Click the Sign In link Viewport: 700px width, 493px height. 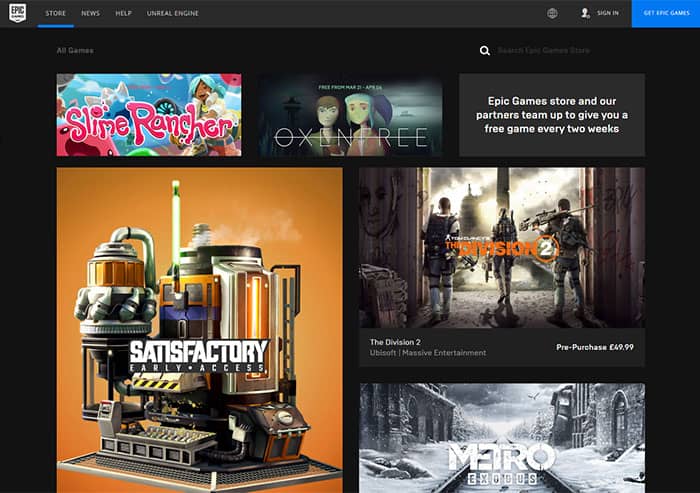pyautogui.click(x=607, y=13)
